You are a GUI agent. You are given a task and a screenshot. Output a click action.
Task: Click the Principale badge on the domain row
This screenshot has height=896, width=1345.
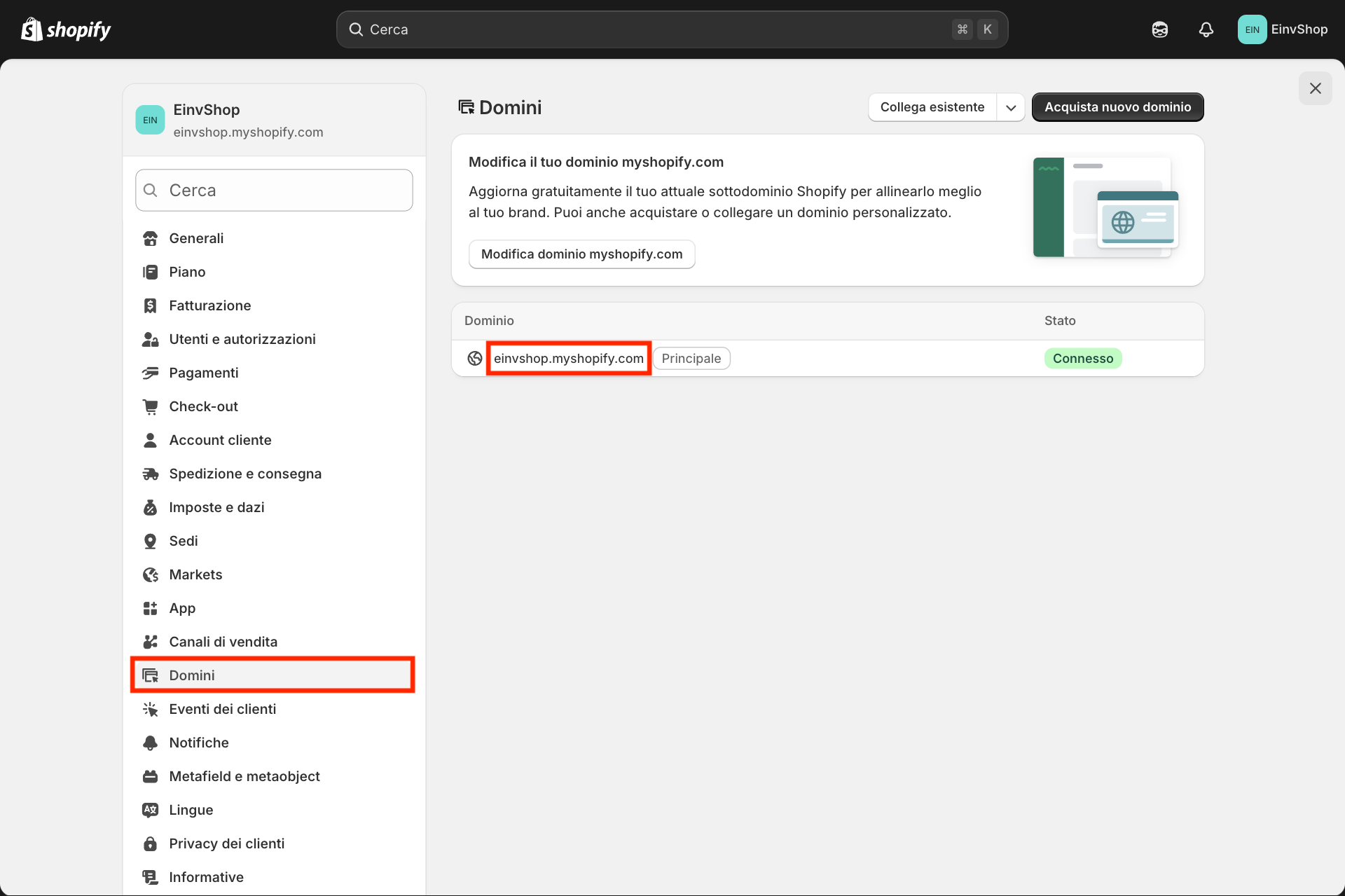[691, 358]
